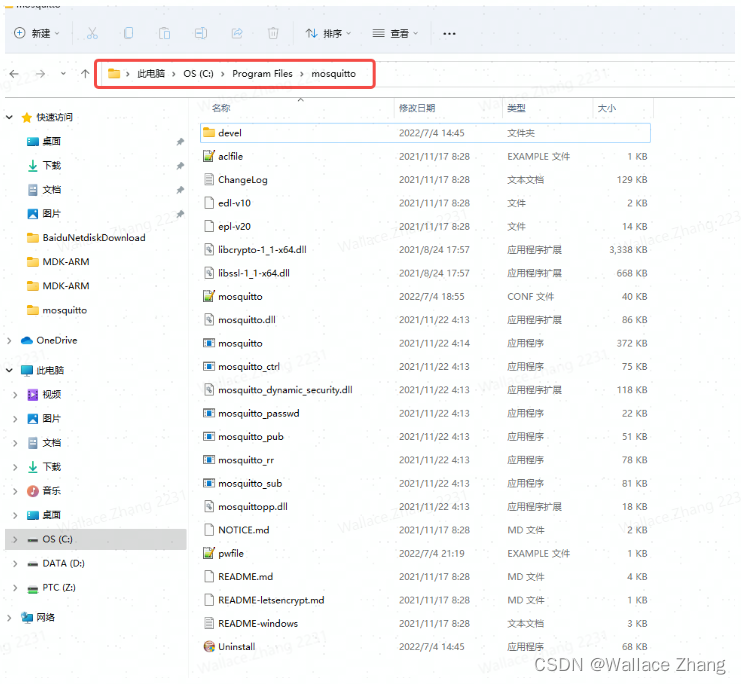Select the aclfile file icon
Image resolution: width=741 pixels, height=684 pixels.
click(209, 156)
